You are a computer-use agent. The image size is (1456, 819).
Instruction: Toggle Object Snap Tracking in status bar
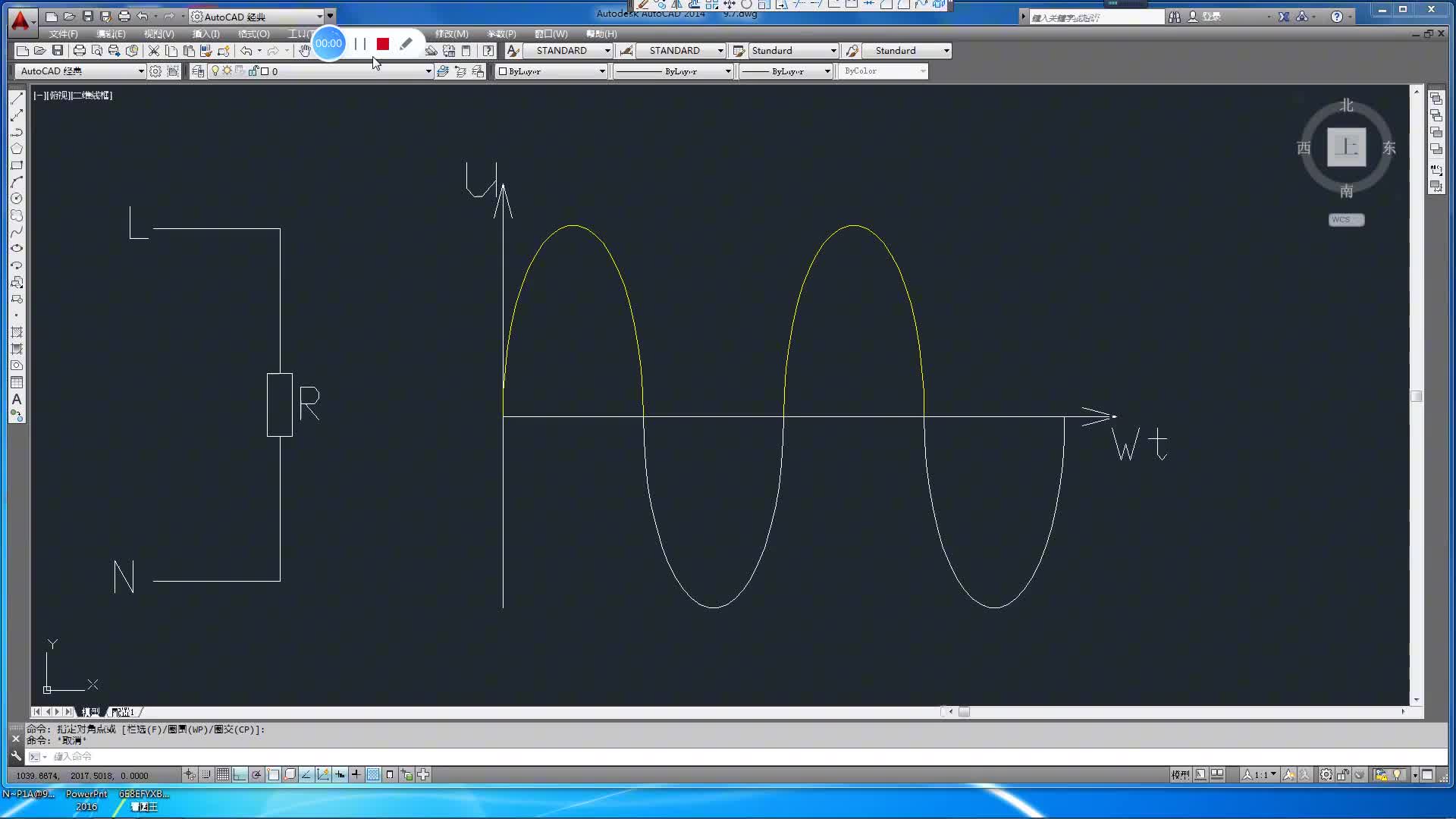click(x=306, y=775)
